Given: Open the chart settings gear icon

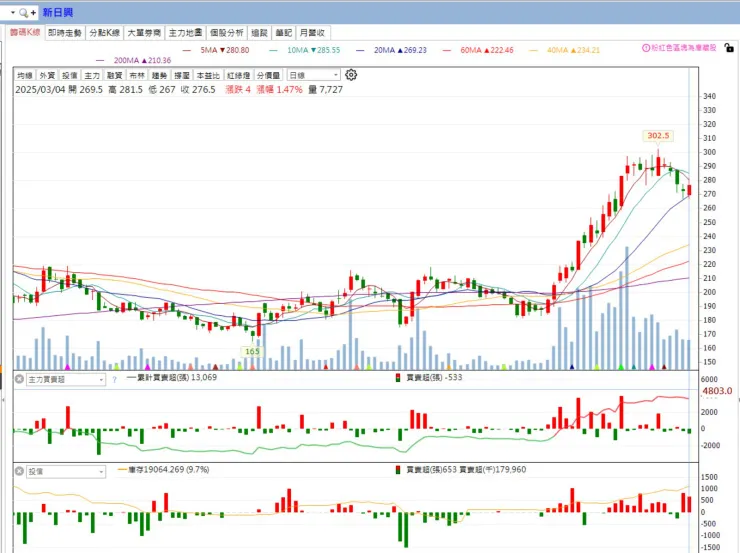Looking at the screenshot, I should click(x=351, y=75).
